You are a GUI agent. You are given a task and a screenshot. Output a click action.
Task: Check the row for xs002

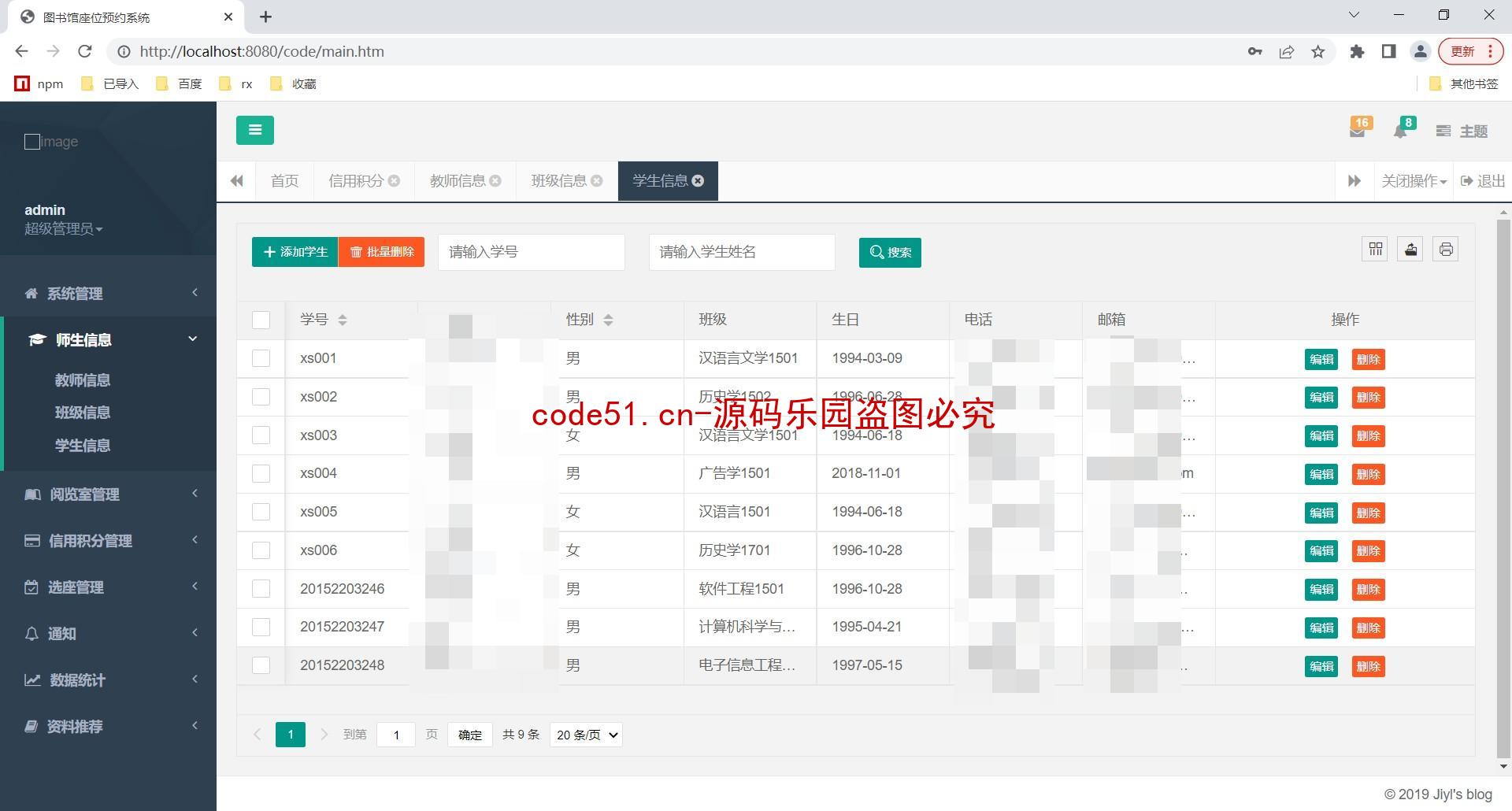coord(261,397)
